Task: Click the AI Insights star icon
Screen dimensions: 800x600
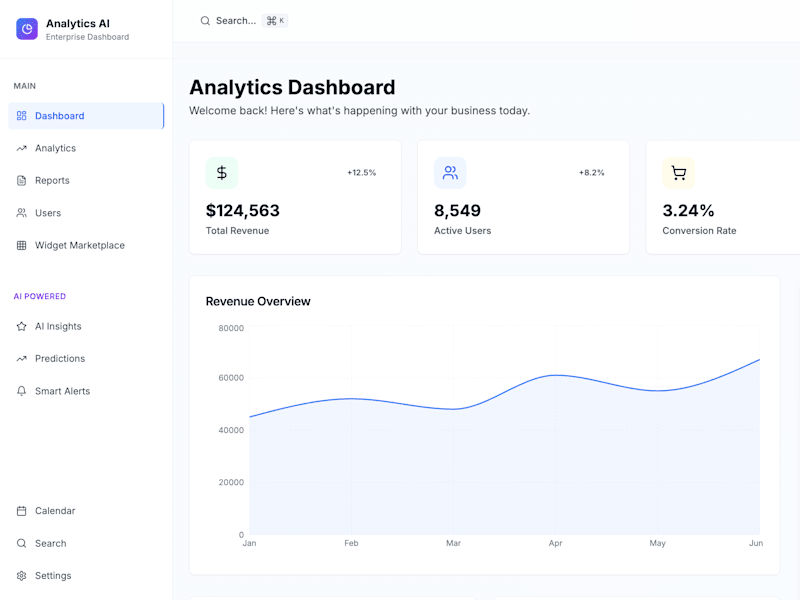Action: point(21,327)
